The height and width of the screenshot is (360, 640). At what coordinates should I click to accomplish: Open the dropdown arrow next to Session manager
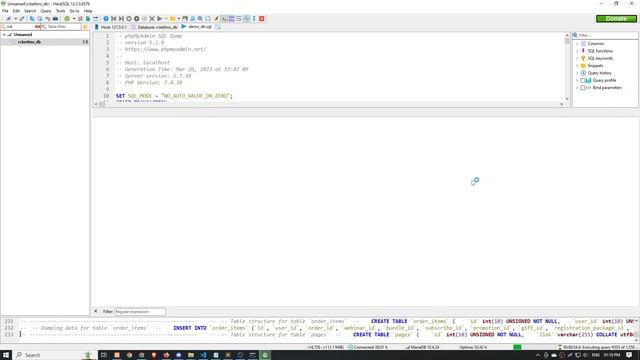coord(16,19)
